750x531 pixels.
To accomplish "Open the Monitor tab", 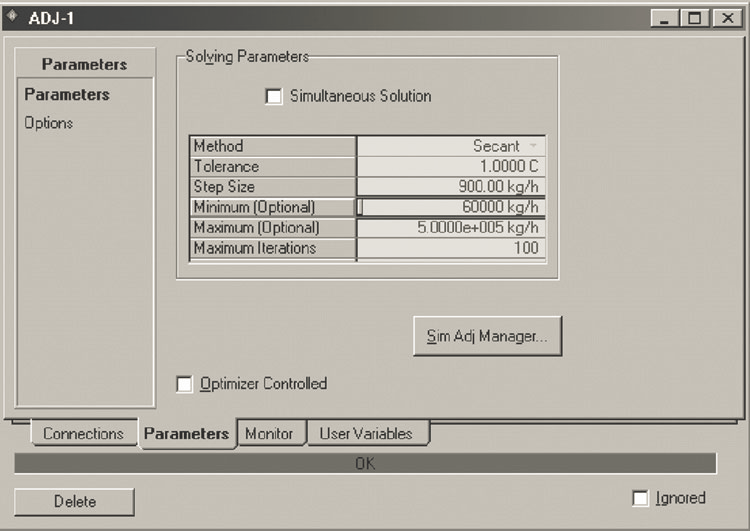I will coord(269,434).
